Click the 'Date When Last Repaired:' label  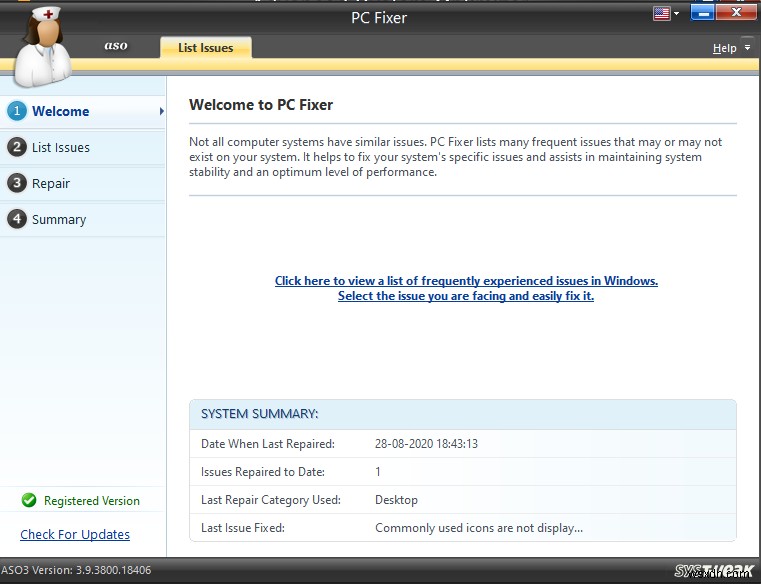click(x=268, y=444)
